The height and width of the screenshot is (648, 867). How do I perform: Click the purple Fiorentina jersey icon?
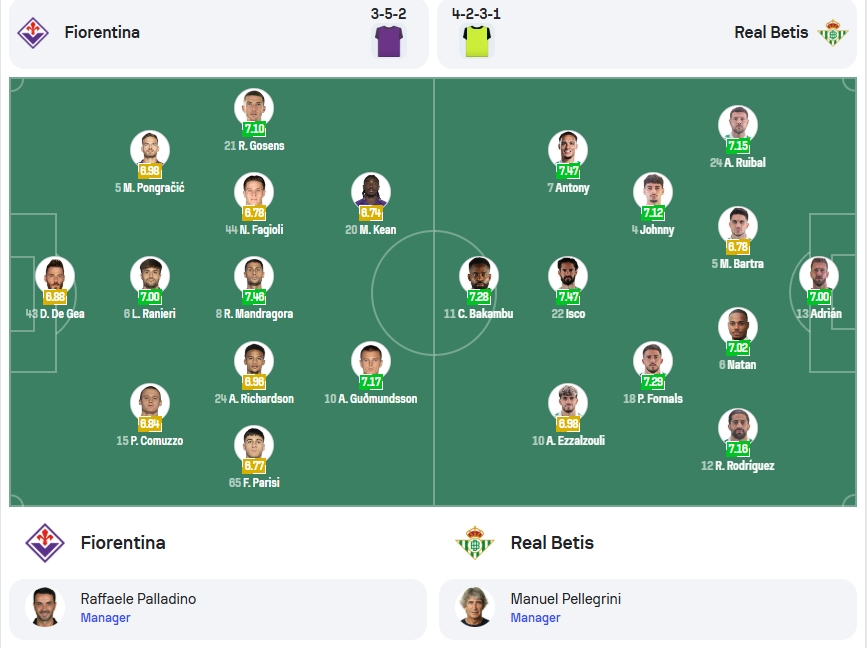coord(389,41)
